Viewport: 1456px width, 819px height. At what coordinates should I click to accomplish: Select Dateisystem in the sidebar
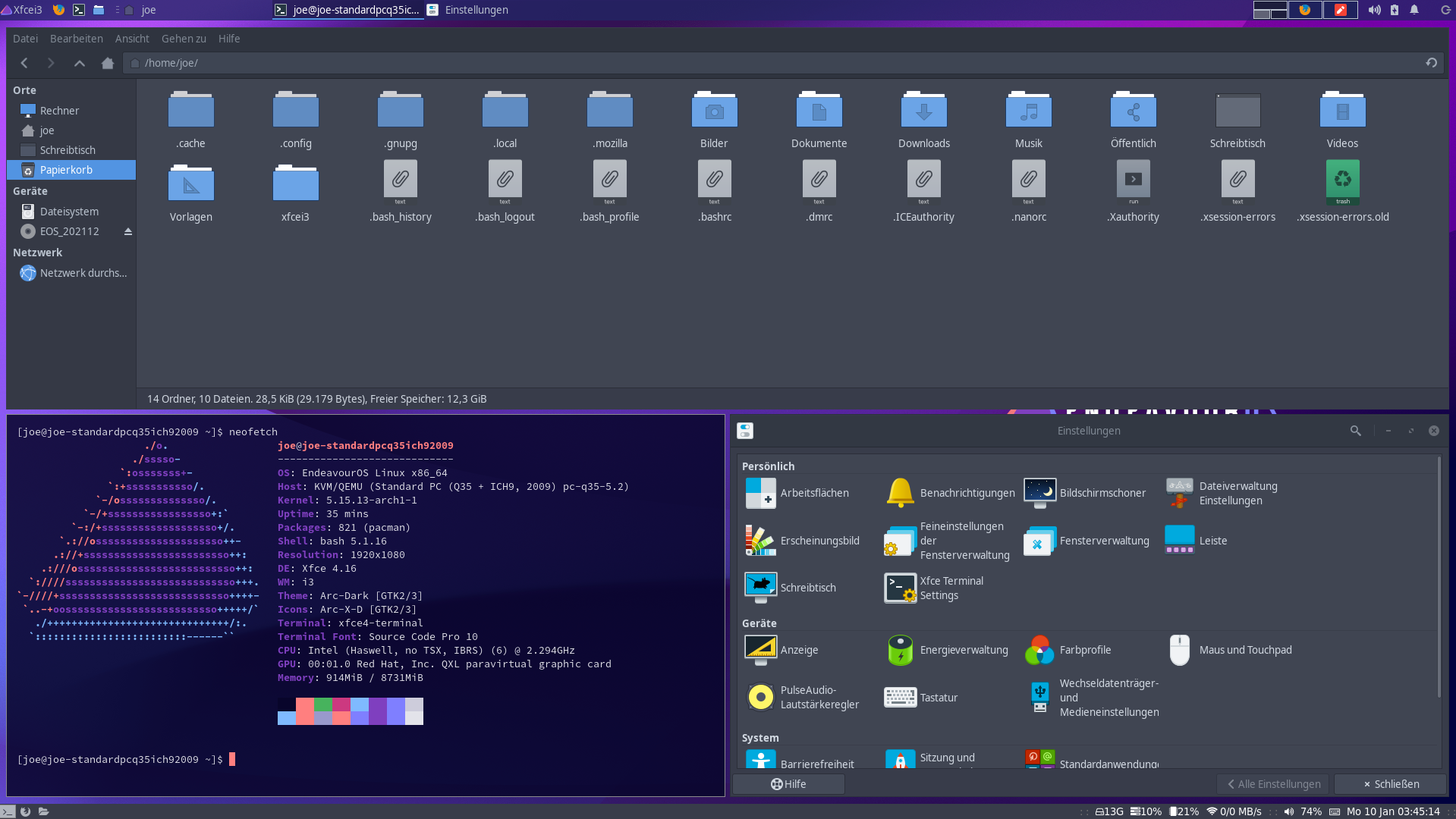pos(71,212)
